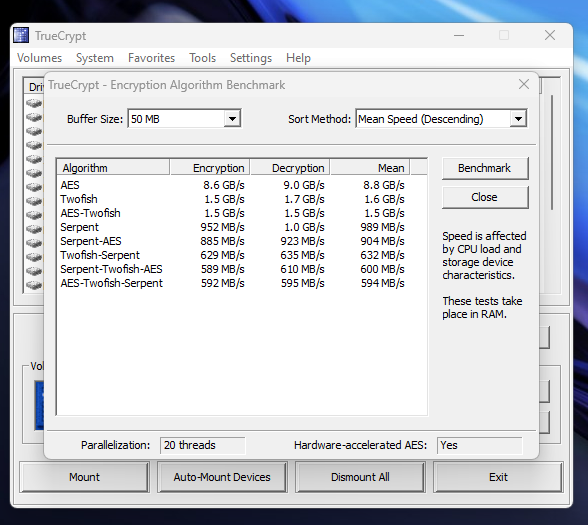Click the 629 MB/s encryption value
Image resolution: width=588 pixels, height=525 pixels.
(222, 255)
